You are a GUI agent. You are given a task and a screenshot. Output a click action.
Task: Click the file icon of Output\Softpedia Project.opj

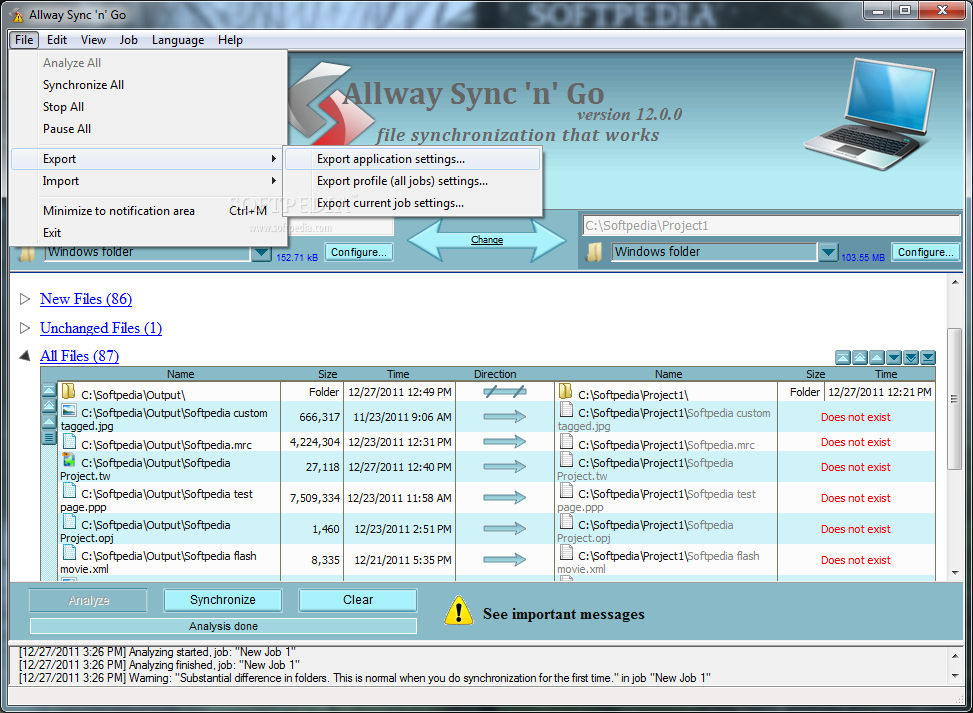(x=70, y=522)
